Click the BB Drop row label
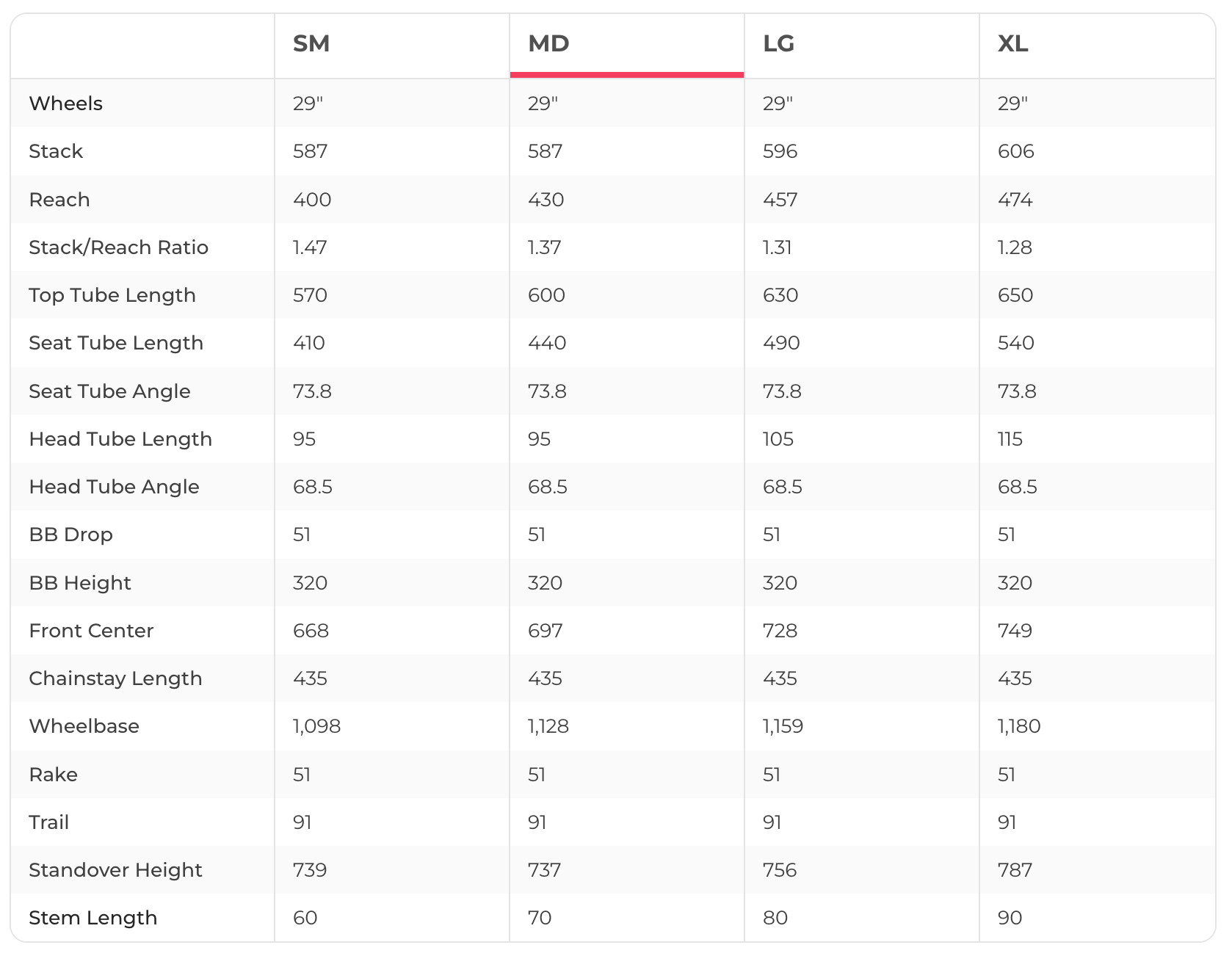This screenshot has height=956, width=1232. coord(70,535)
